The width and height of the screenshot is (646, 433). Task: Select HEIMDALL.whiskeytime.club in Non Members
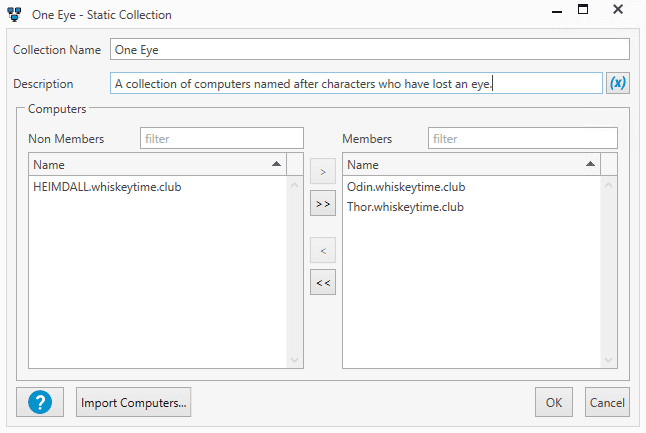[x=157, y=187]
